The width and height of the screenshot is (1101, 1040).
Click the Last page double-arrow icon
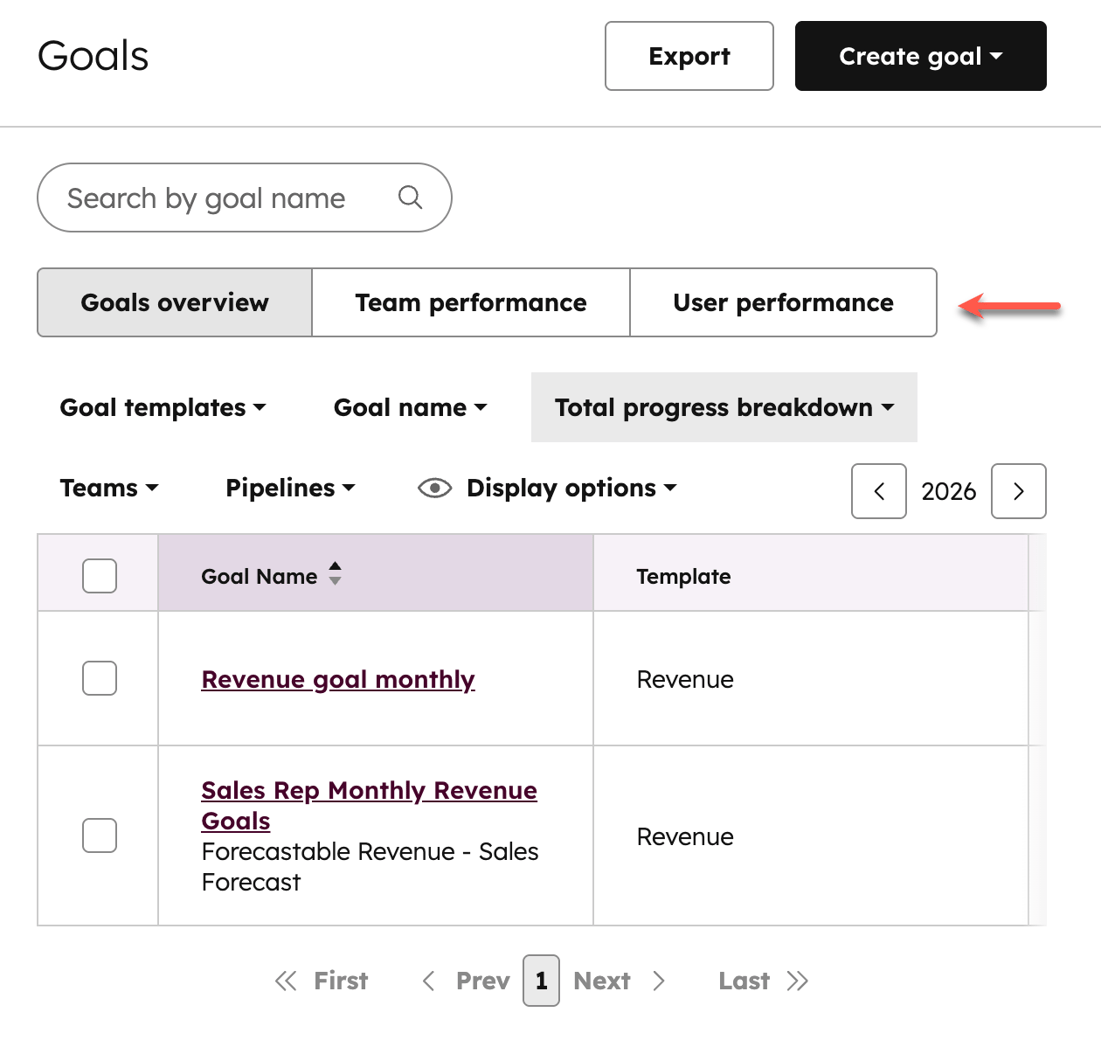796,981
